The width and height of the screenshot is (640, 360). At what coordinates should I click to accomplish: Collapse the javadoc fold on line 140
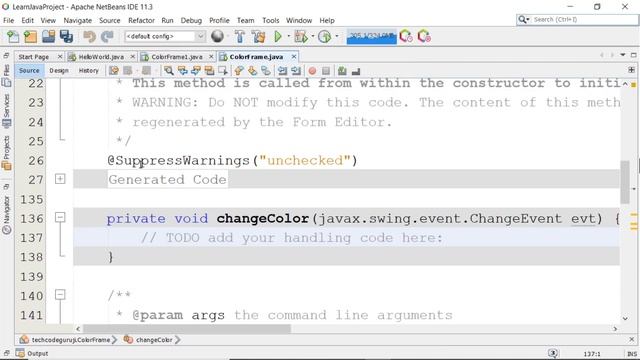(x=60, y=294)
